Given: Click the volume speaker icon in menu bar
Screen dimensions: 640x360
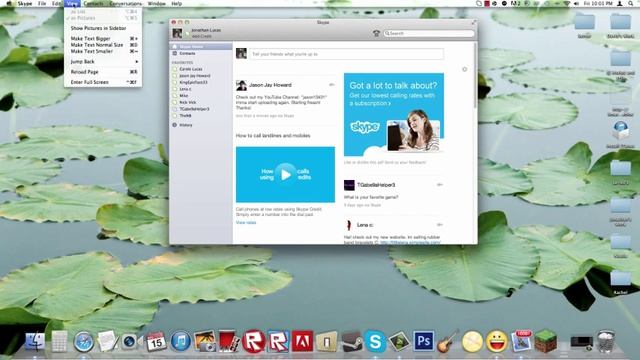Looking at the screenshot, I should tap(576, 3).
